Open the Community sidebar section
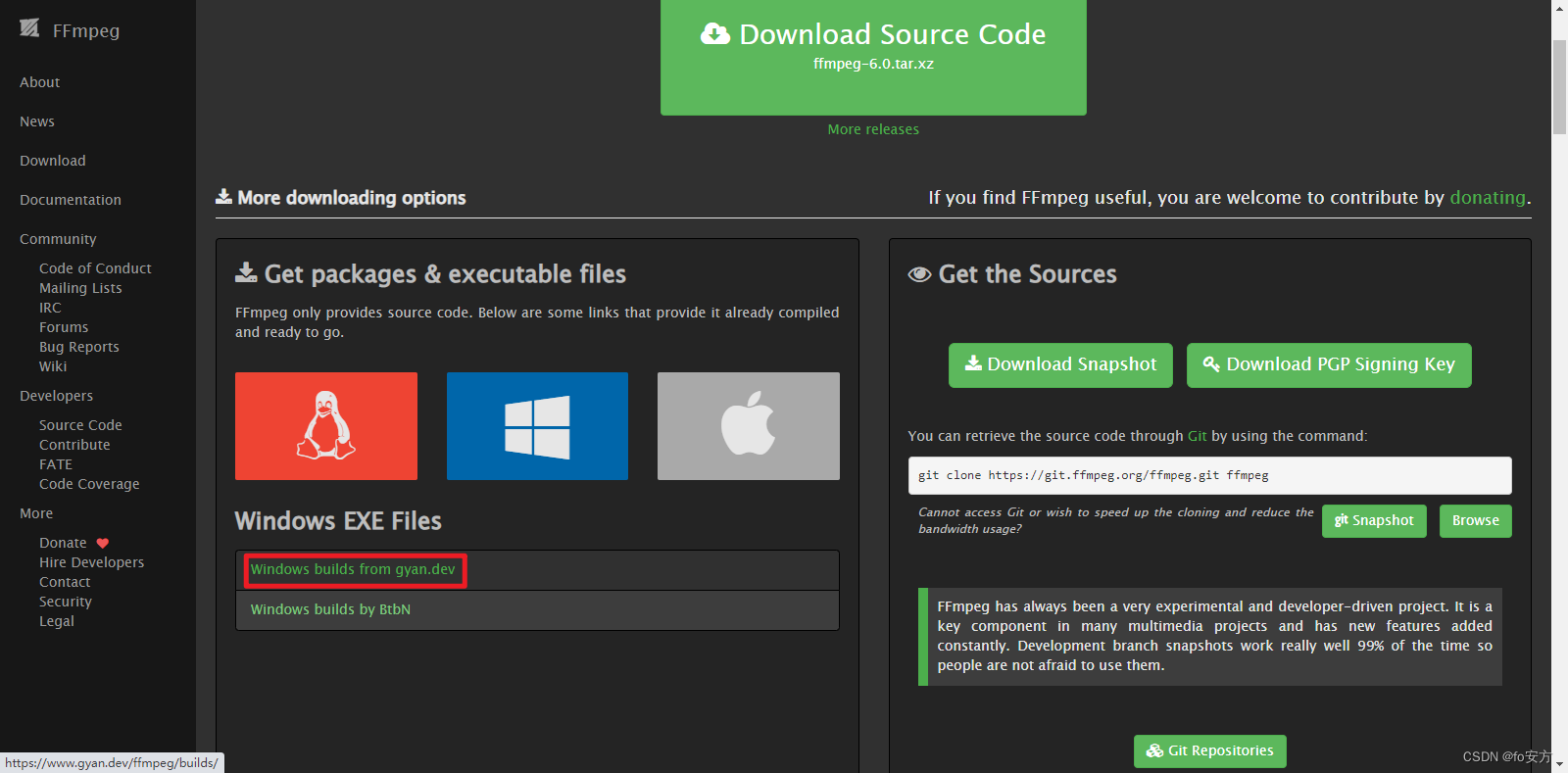Viewport: 1568px width, 773px height. [58, 239]
